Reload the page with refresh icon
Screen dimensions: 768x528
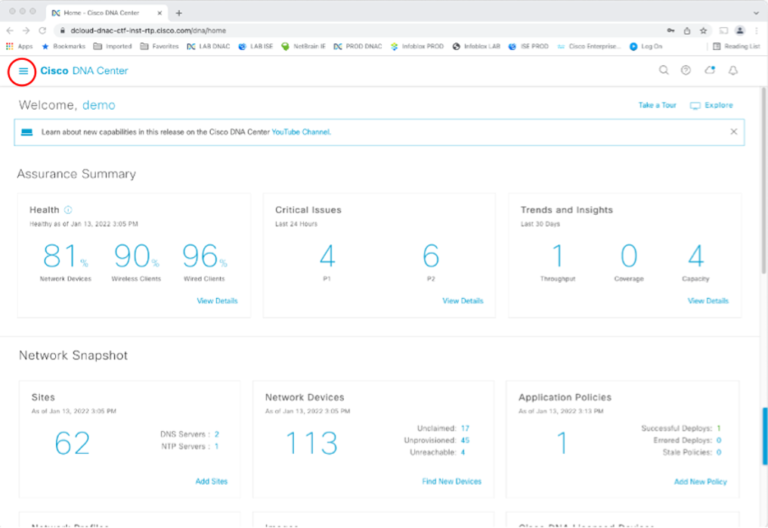pos(43,30)
